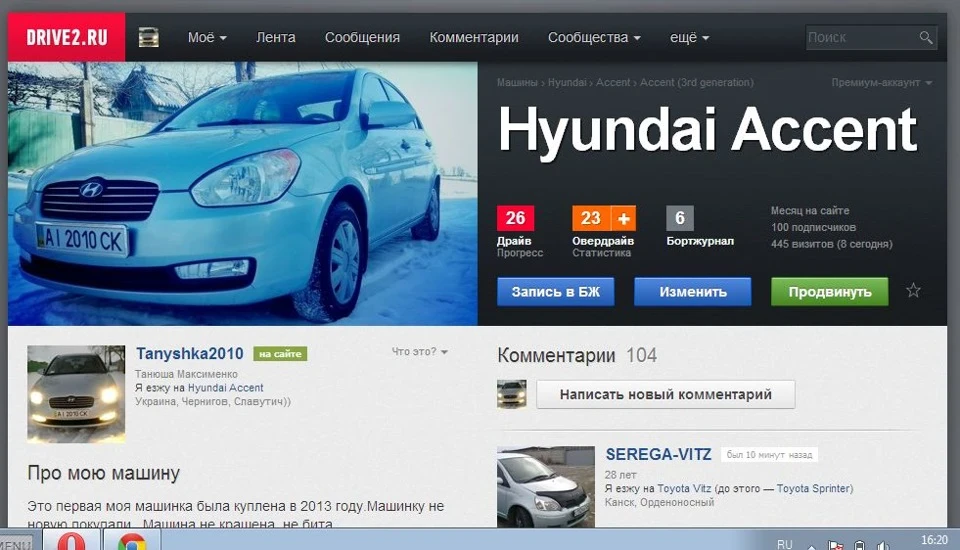Open SEREGA-VITZ car thumbnail

click(546, 487)
